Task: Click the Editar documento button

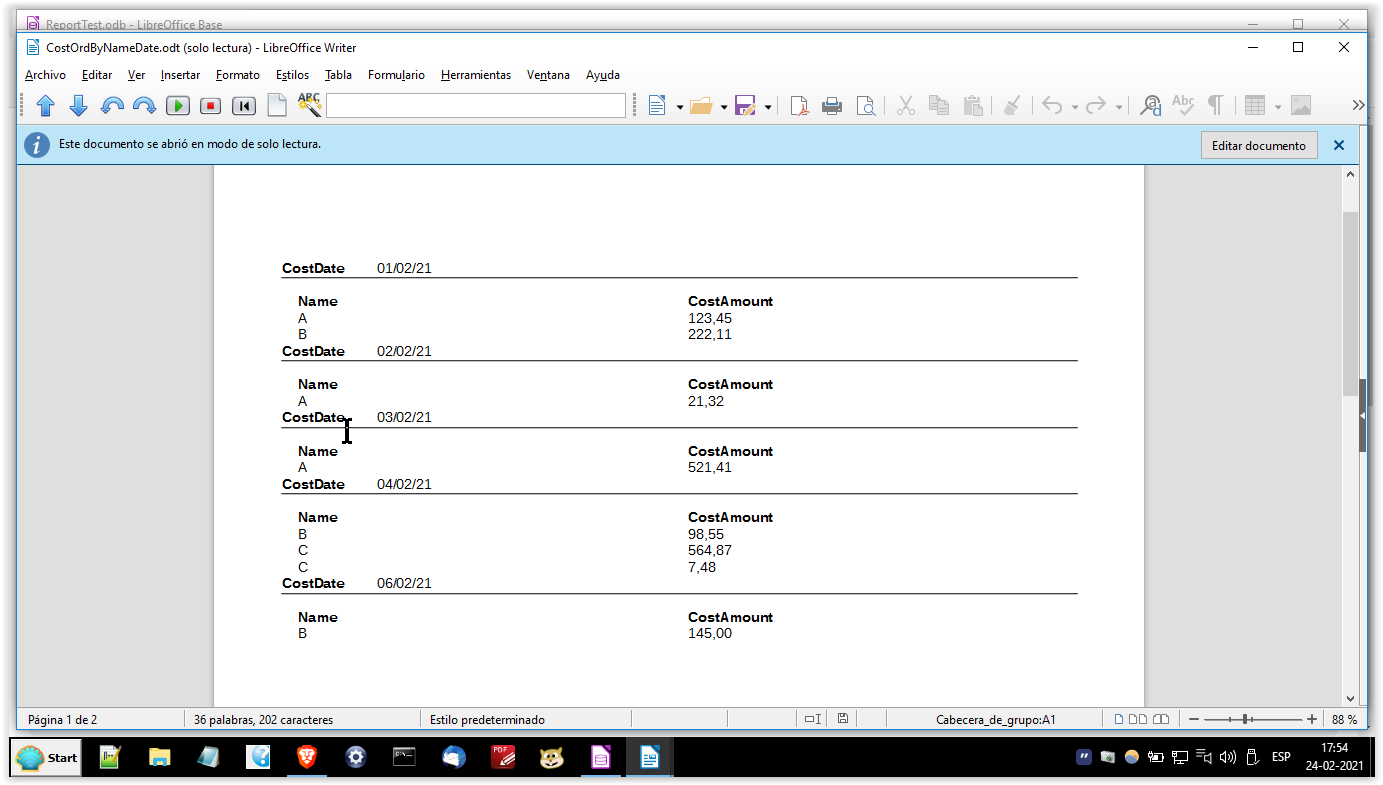Action: click(1258, 146)
